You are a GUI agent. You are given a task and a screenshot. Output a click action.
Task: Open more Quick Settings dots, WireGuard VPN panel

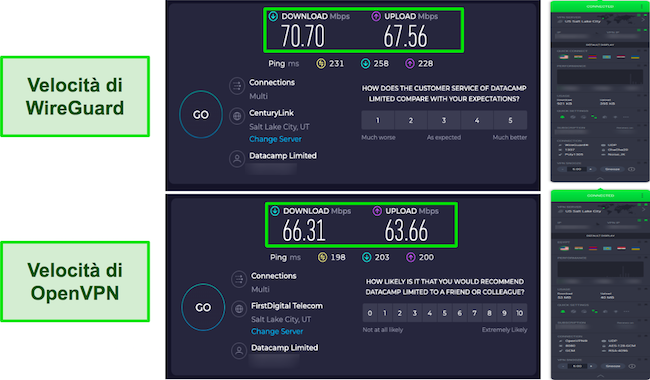pos(626,117)
